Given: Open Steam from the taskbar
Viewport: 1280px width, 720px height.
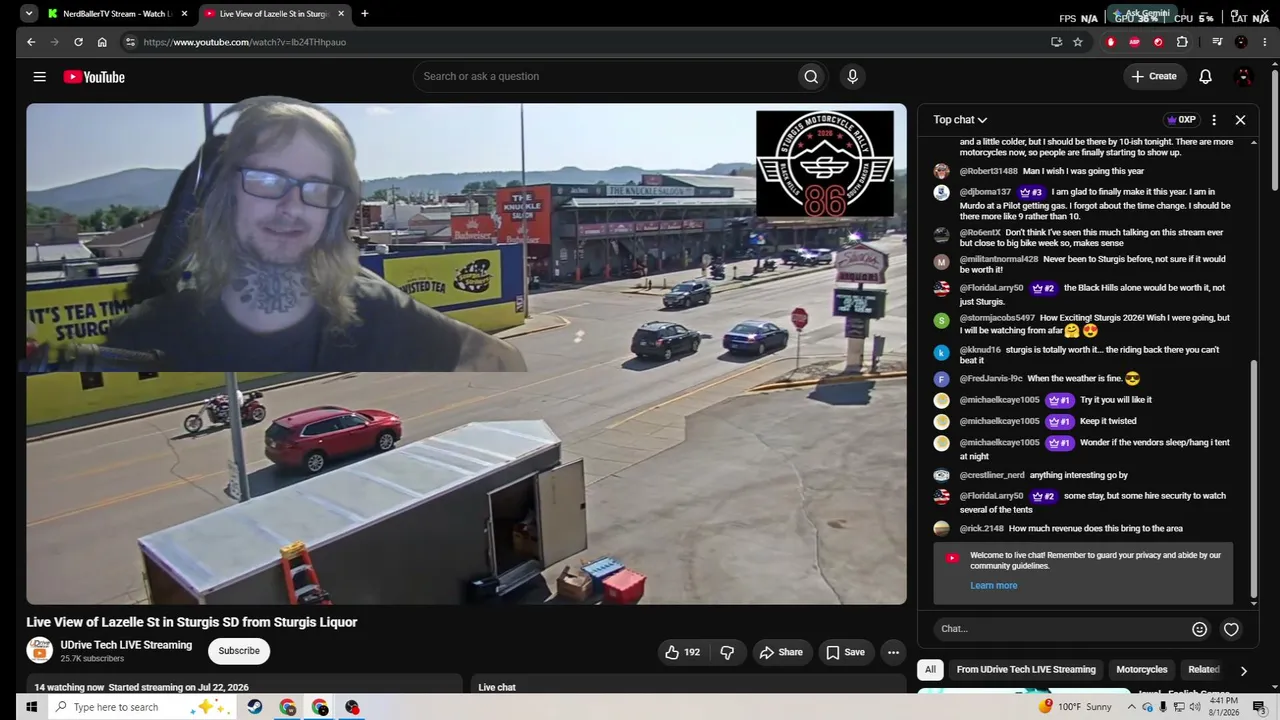Looking at the screenshot, I should click(x=255, y=707).
